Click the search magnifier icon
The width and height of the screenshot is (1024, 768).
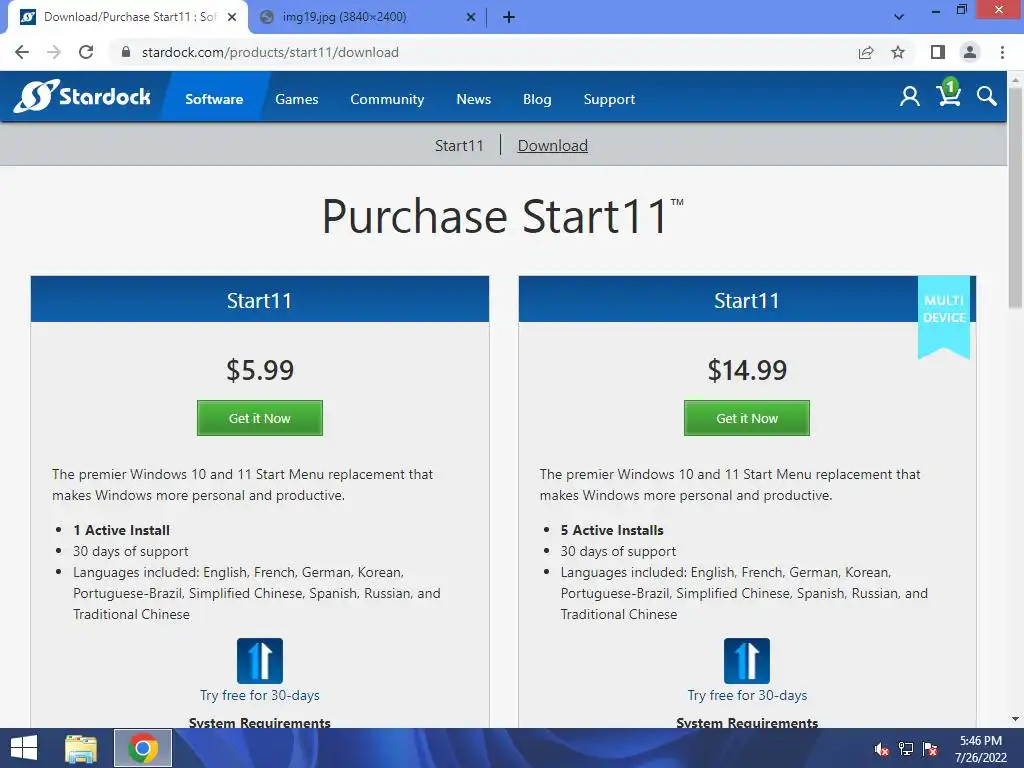click(987, 97)
